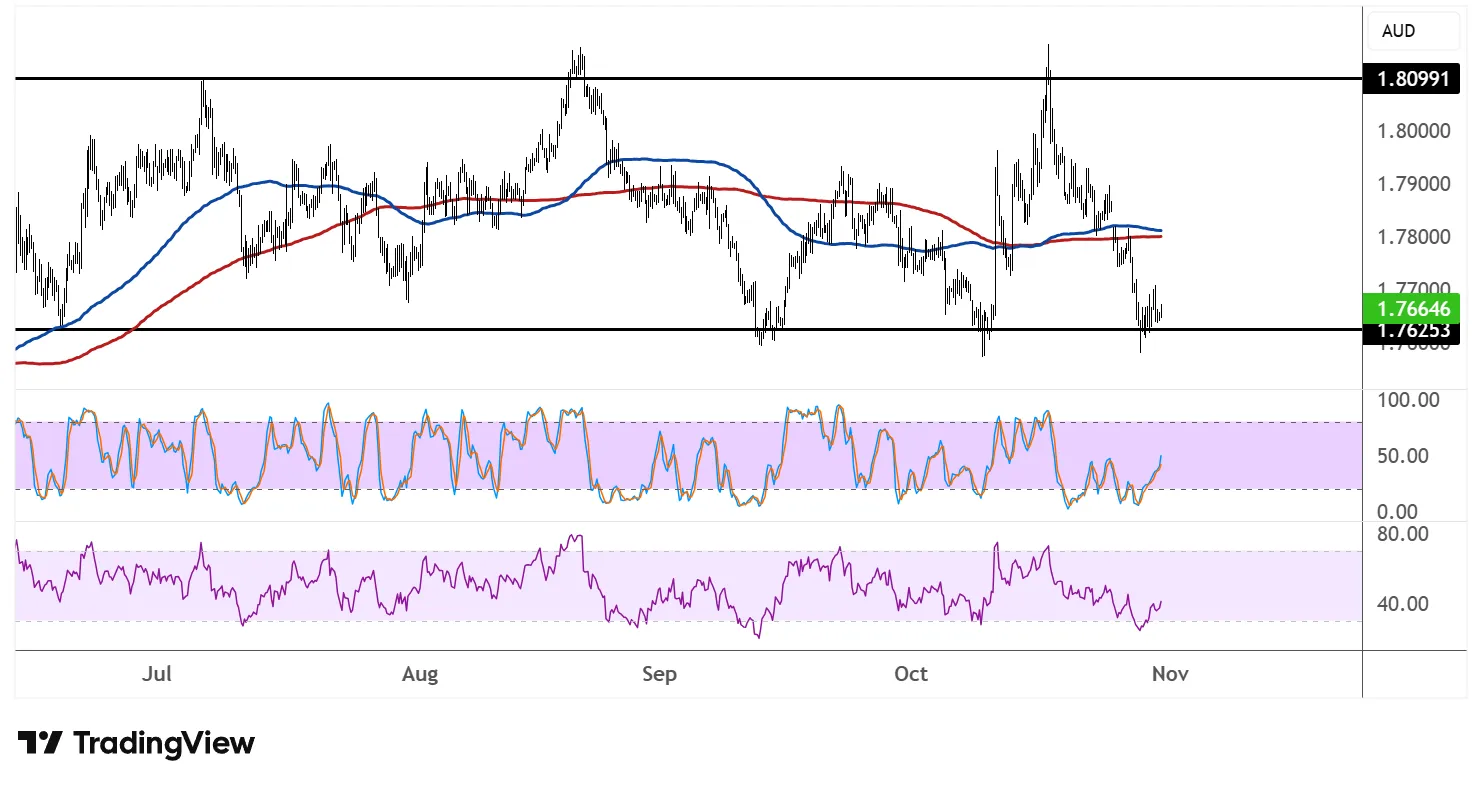This screenshot has width=1482, height=788.
Task: Click the 100.00 stochastic scale label
Action: coord(1406,400)
